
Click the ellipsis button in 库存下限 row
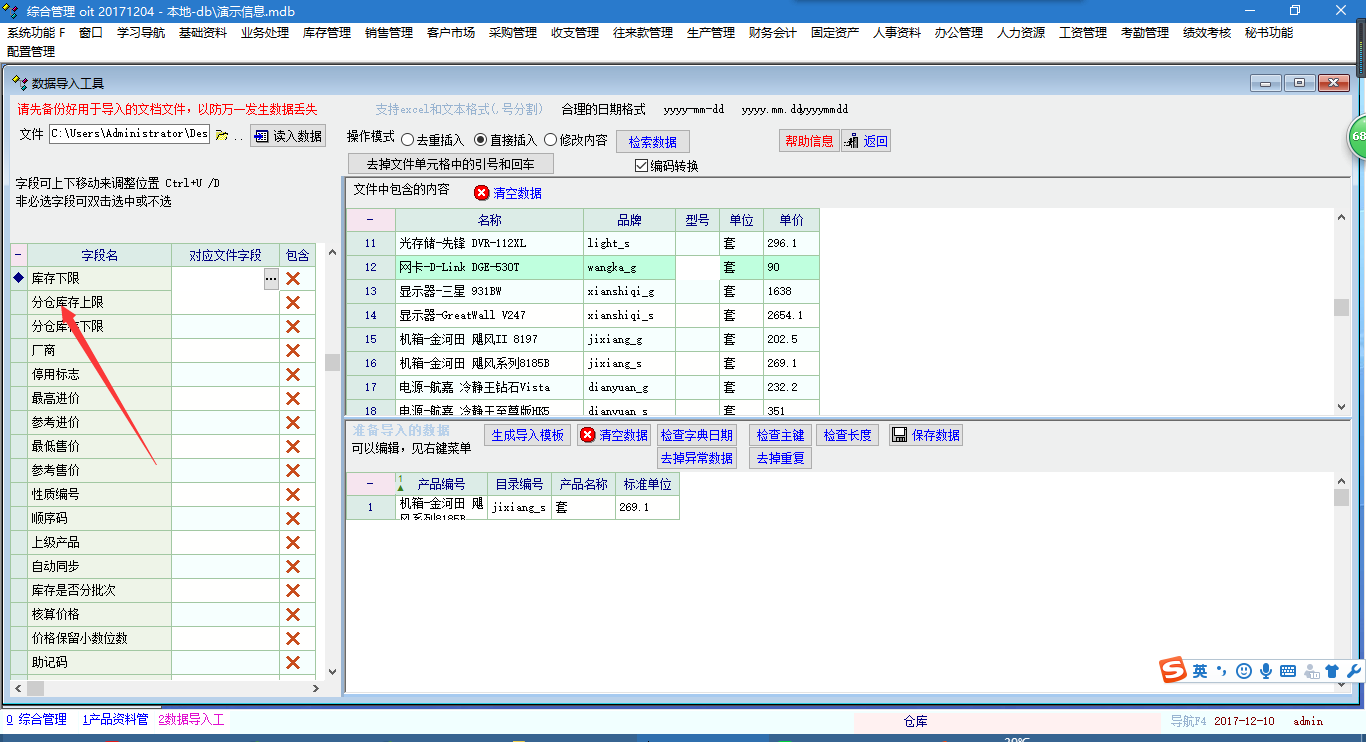[x=271, y=280]
